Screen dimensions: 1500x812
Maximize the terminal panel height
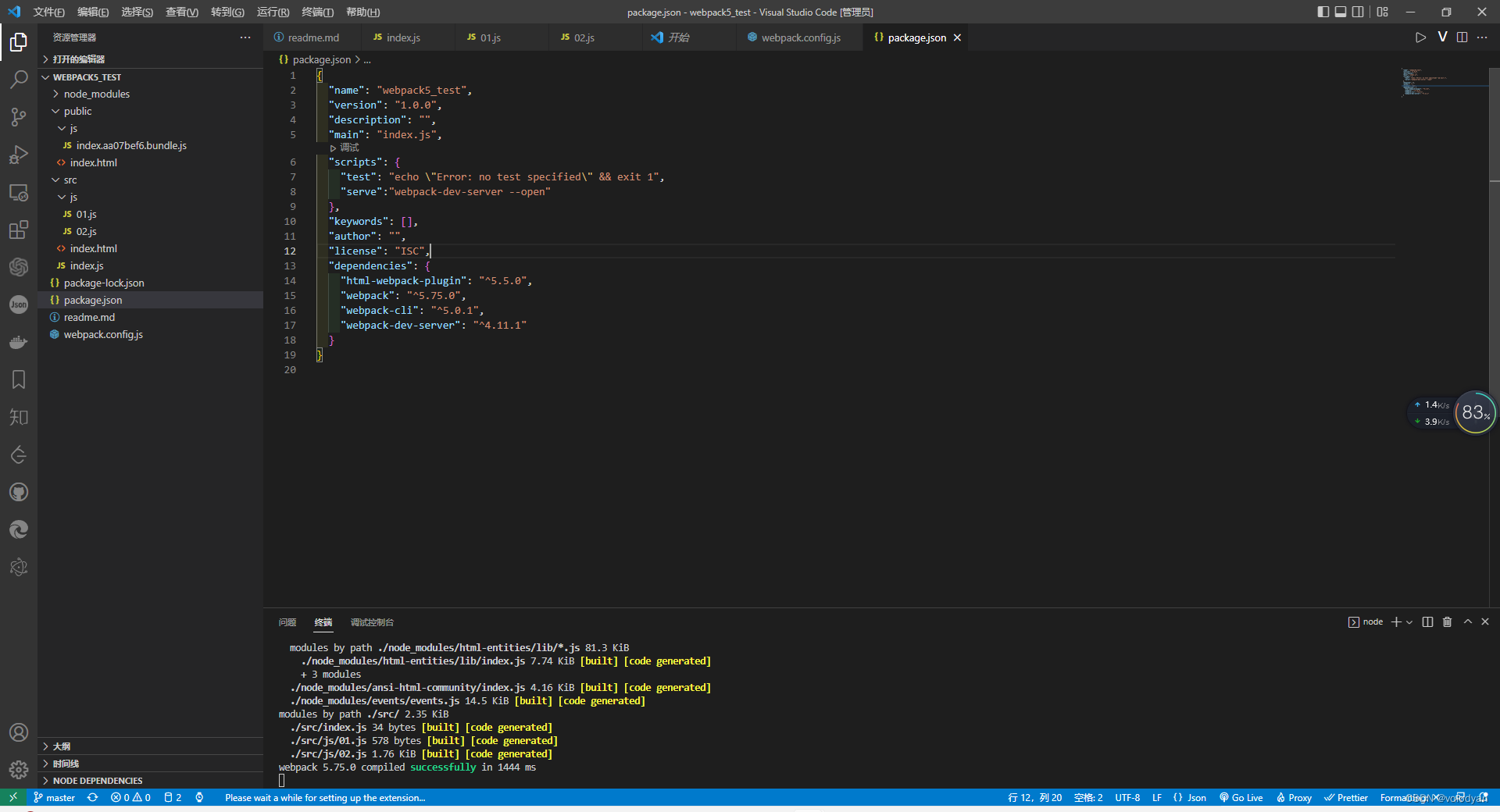coord(1467,622)
